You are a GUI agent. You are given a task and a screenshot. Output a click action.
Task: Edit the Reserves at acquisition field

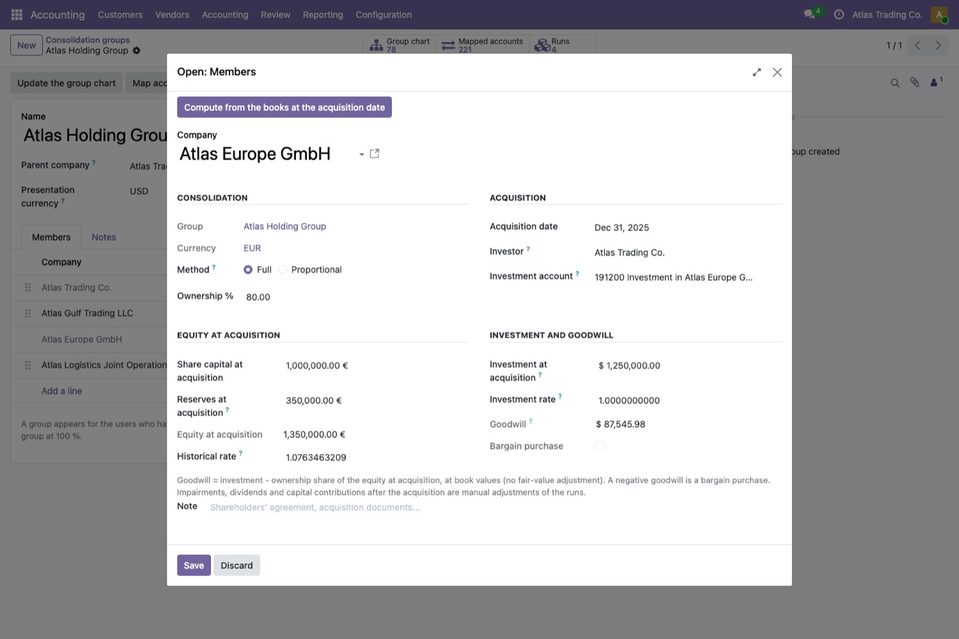374,401
